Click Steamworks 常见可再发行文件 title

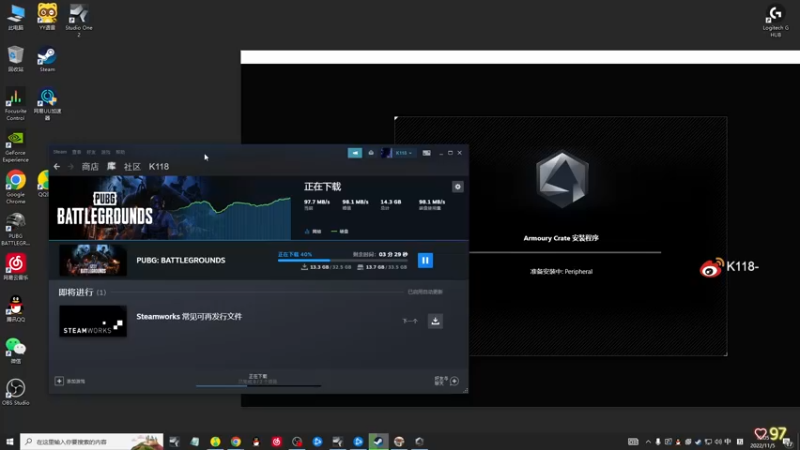pyautogui.click(x=189, y=316)
